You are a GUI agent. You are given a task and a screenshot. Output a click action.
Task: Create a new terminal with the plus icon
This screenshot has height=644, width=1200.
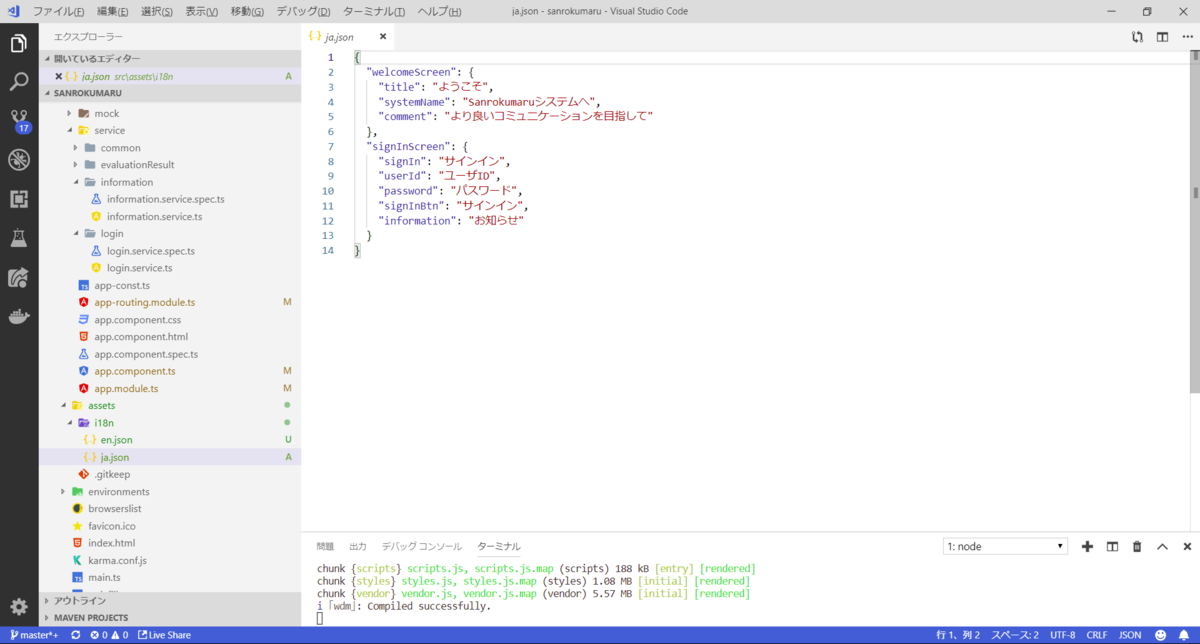1088,546
